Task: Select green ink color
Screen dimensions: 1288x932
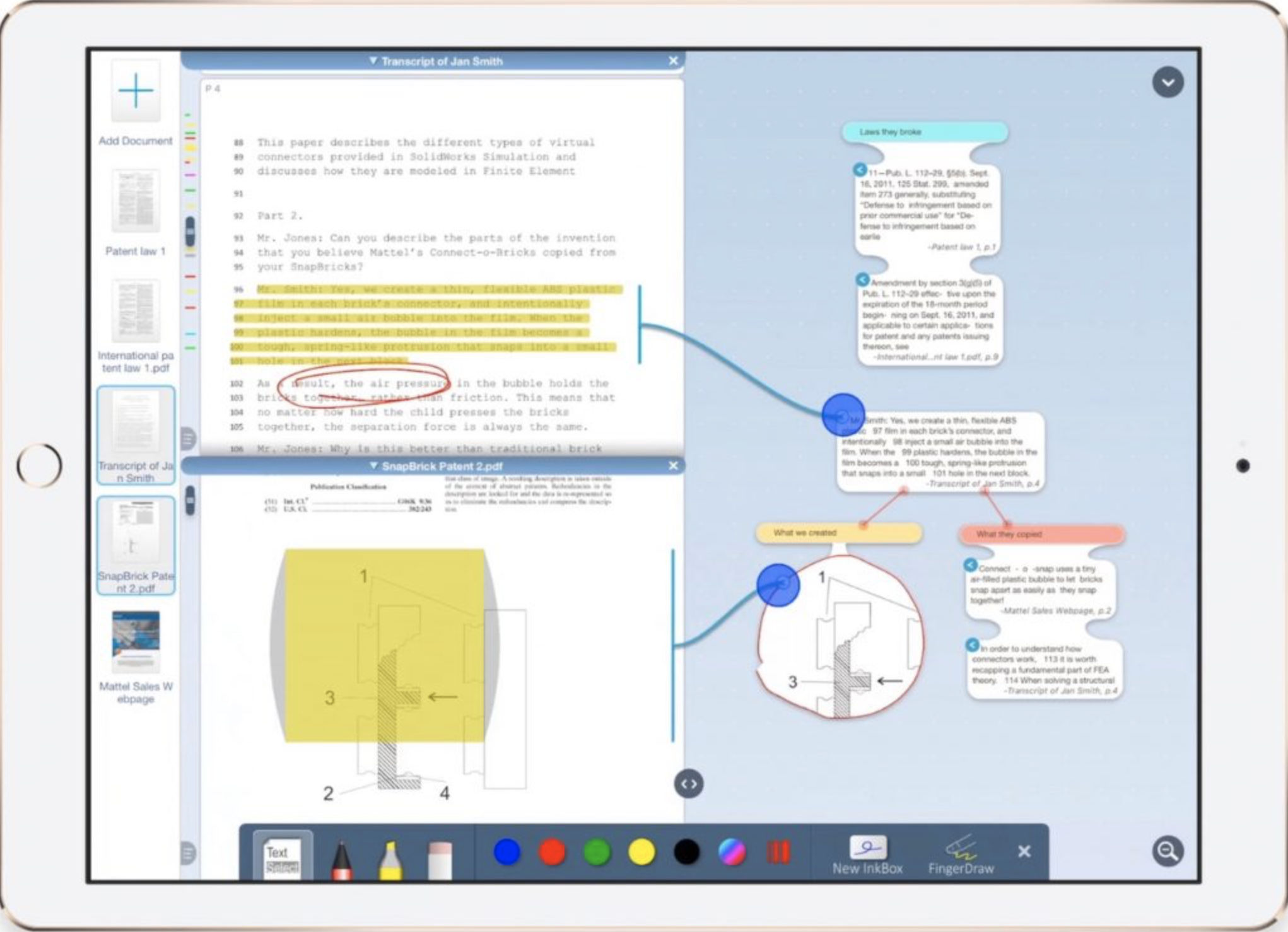Action: pos(597,852)
